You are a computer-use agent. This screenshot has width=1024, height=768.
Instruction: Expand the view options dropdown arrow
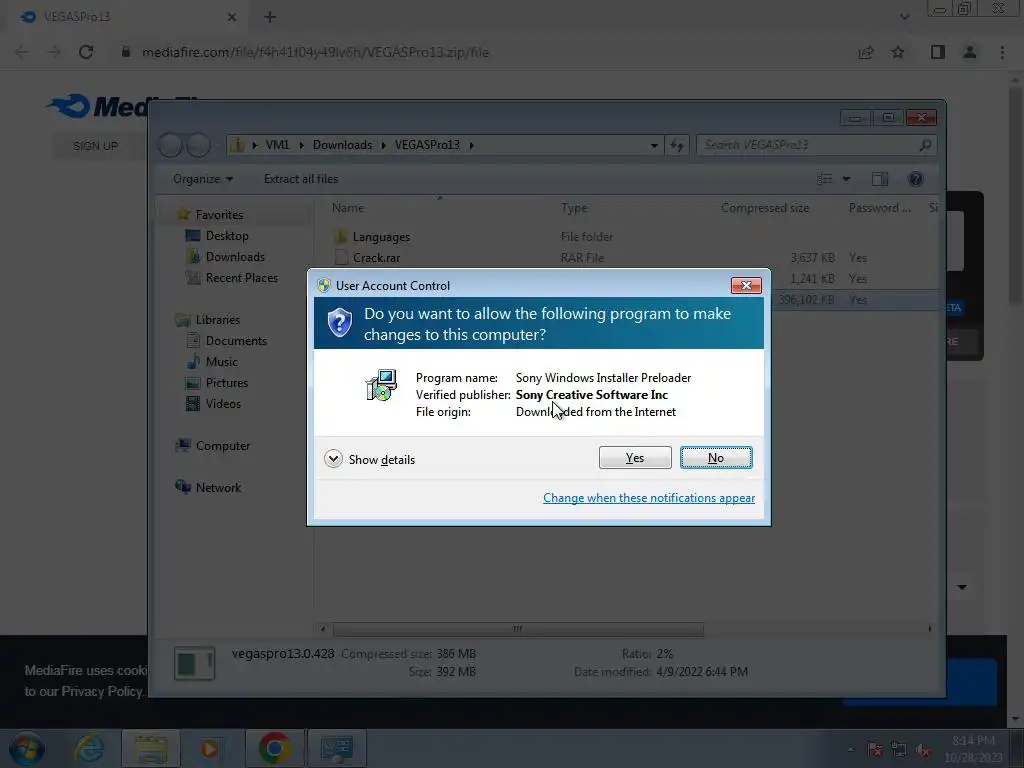click(846, 179)
